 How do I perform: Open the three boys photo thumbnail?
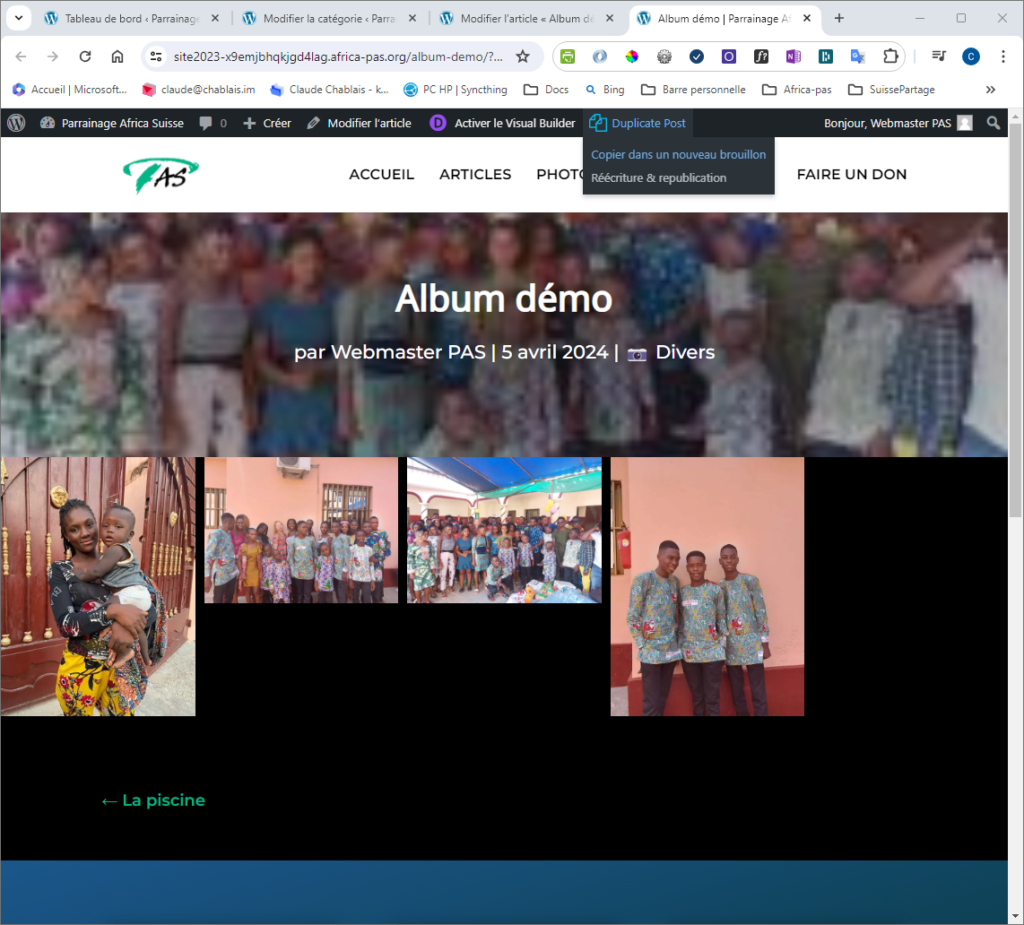707,586
